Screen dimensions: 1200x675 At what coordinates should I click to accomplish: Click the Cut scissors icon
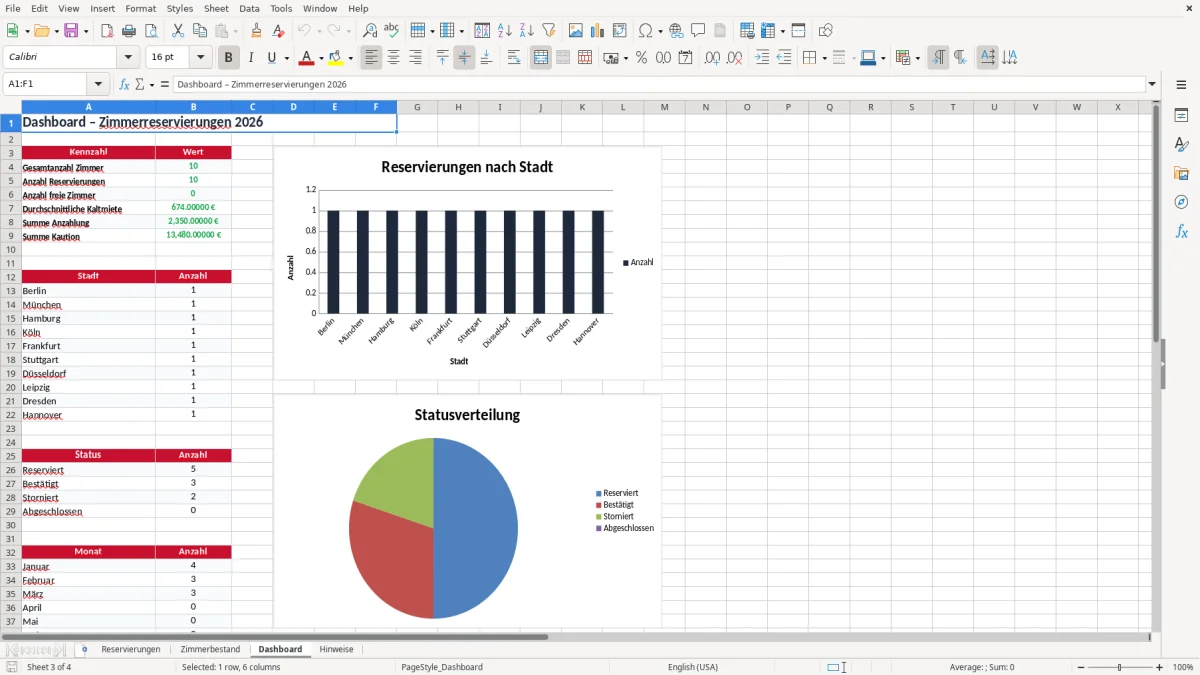coord(178,31)
